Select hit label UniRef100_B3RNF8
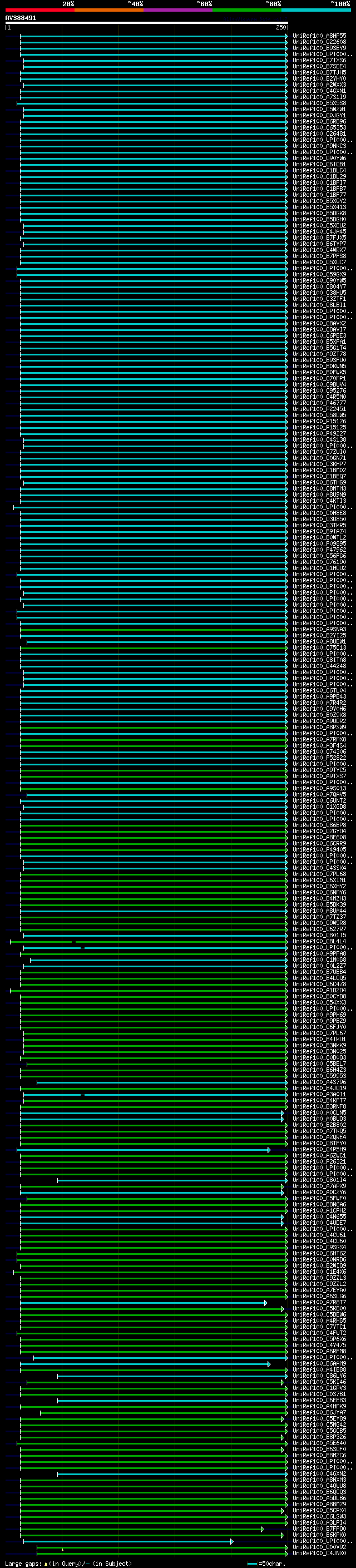Image resolution: width=356 pixels, height=1568 pixels. (319, 1106)
